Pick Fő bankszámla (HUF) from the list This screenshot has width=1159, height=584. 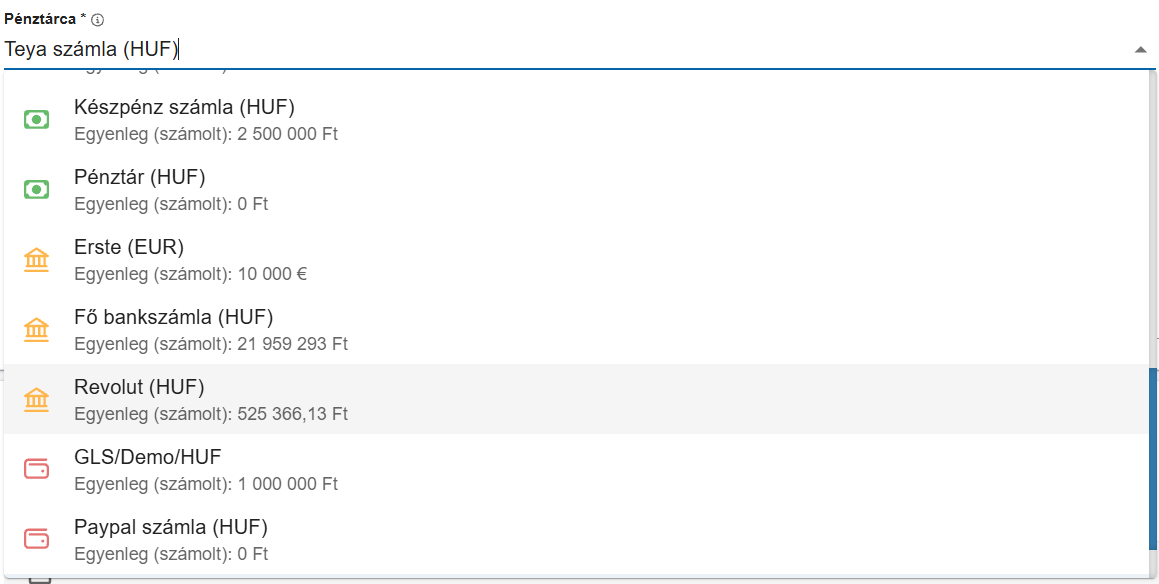pos(173,318)
